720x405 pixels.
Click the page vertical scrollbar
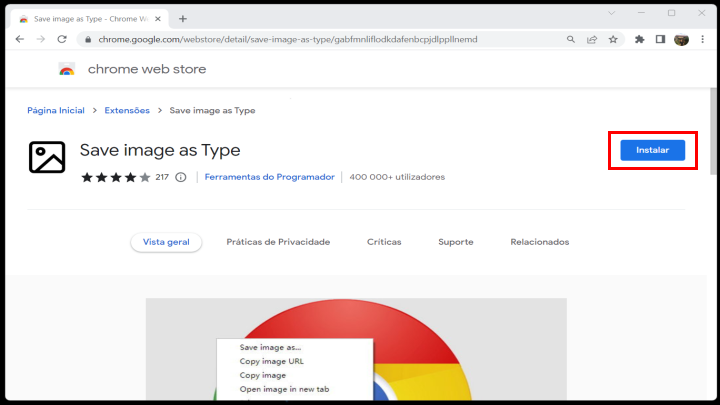(713, 131)
